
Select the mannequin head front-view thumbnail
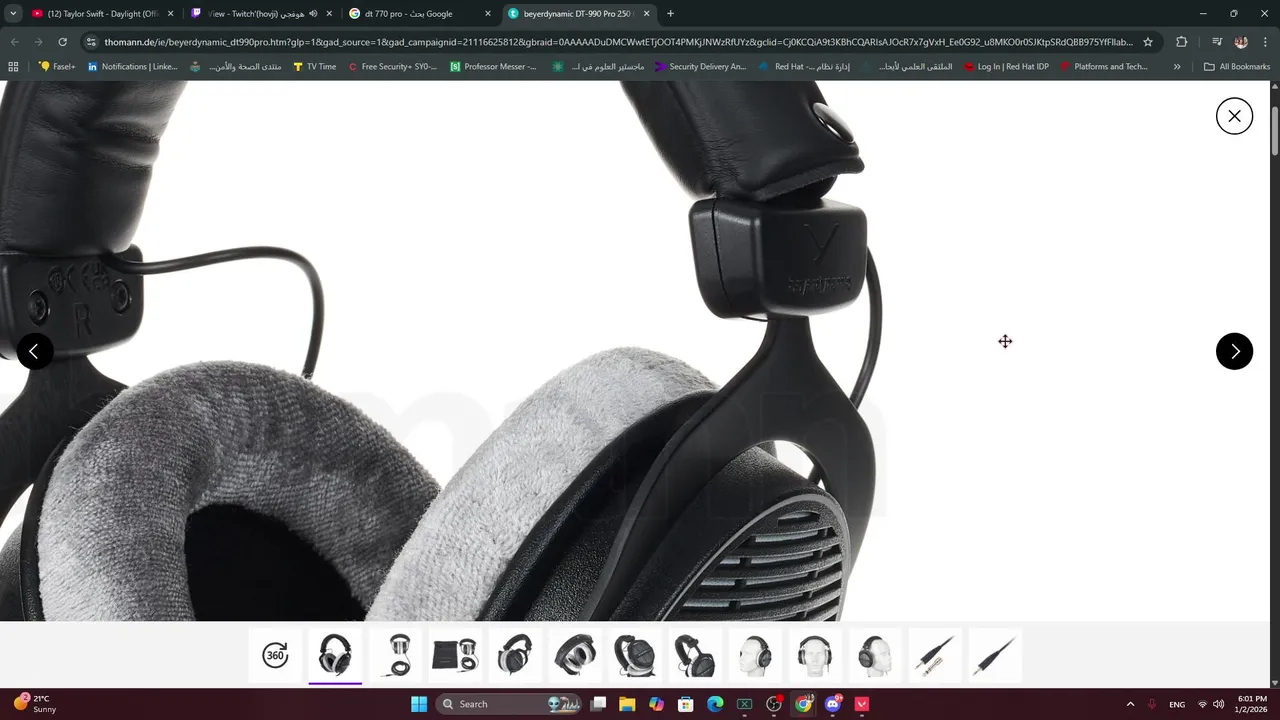pyautogui.click(x=815, y=655)
